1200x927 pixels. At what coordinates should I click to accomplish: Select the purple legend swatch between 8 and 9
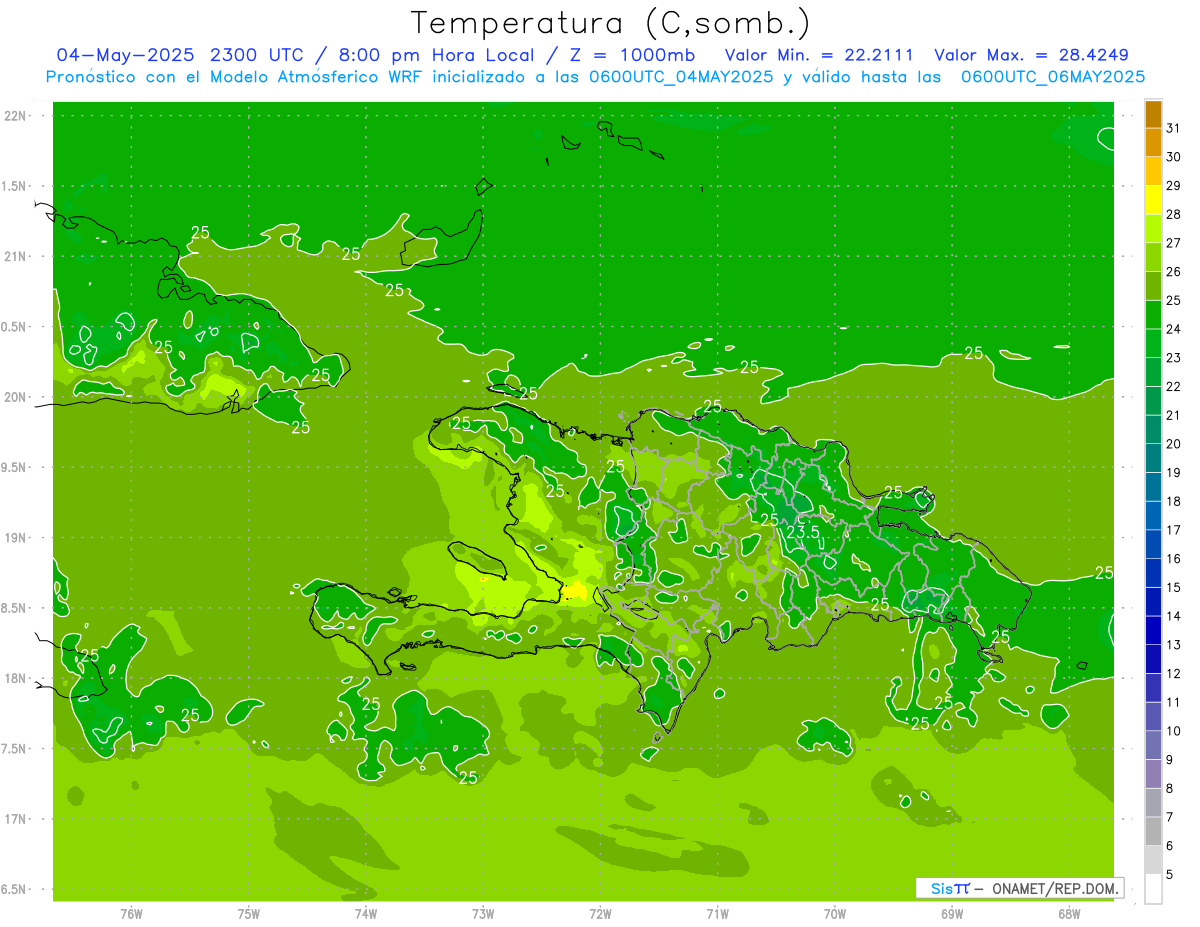pos(1153,774)
